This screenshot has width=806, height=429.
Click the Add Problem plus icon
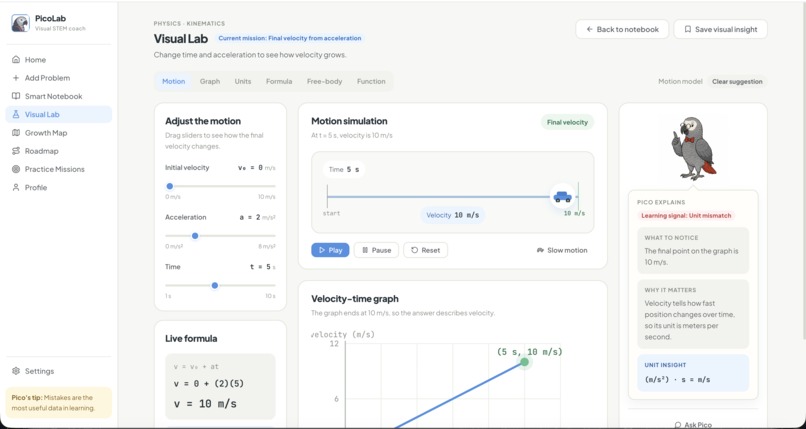tap(16, 78)
